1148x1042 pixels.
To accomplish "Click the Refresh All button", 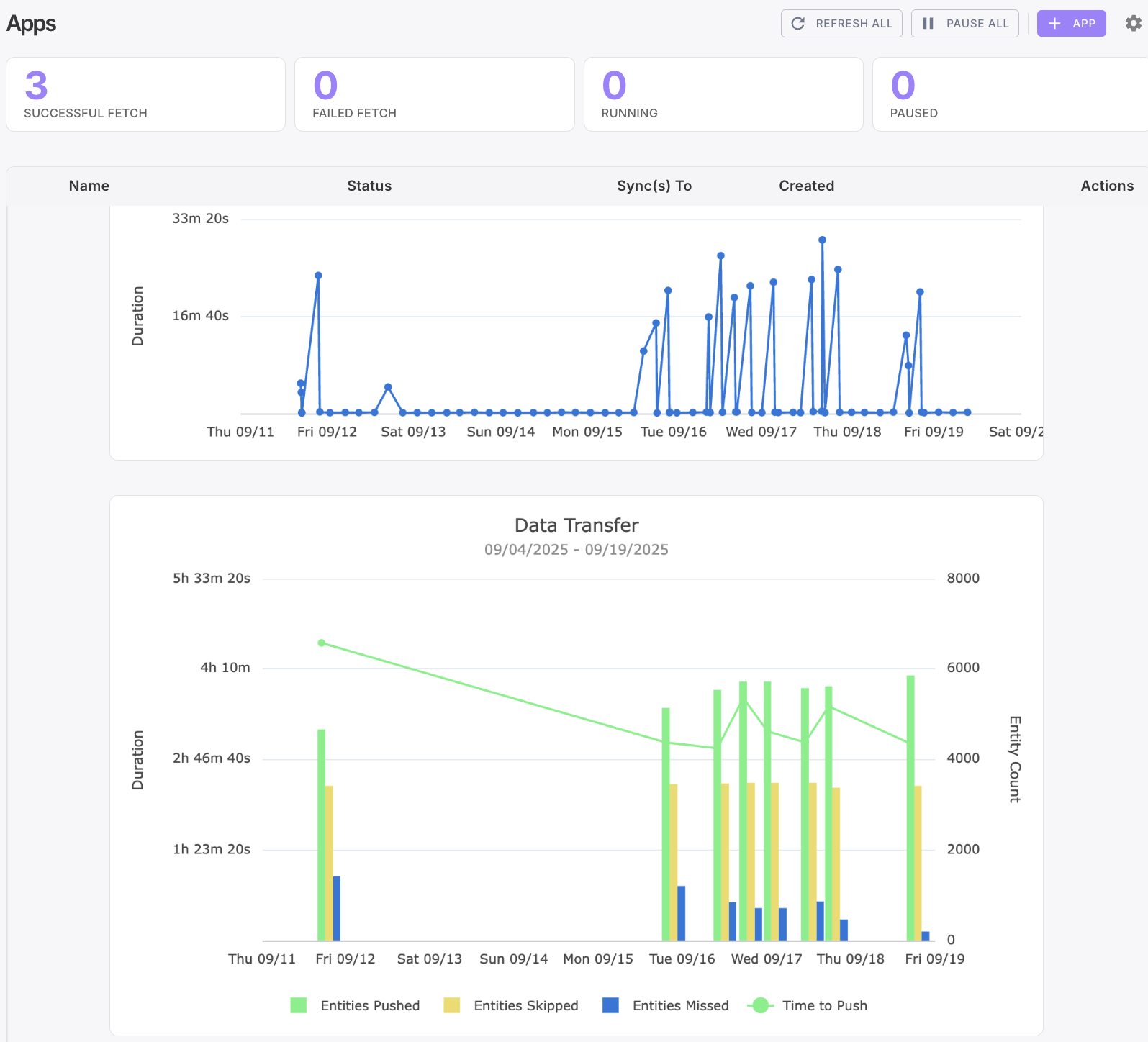I will [841, 23].
